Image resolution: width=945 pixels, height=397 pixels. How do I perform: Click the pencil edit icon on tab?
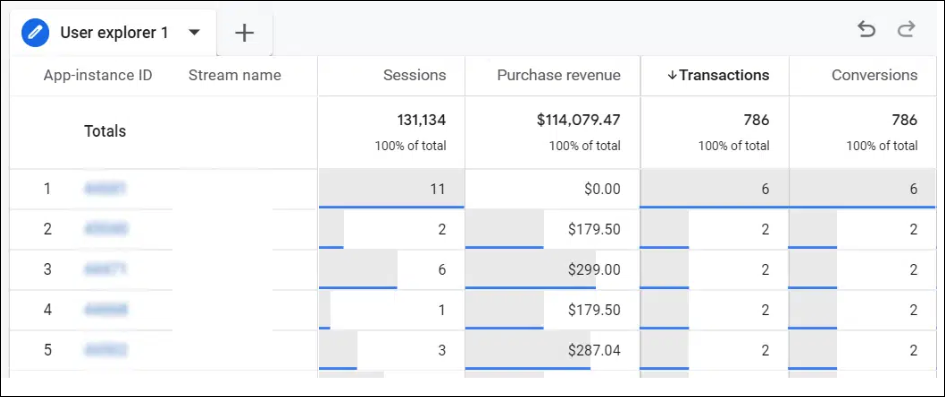(x=36, y=33)
